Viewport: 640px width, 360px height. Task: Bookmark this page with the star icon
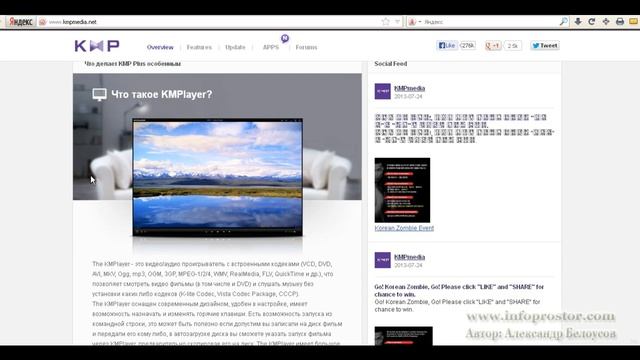tap(386, 22)
